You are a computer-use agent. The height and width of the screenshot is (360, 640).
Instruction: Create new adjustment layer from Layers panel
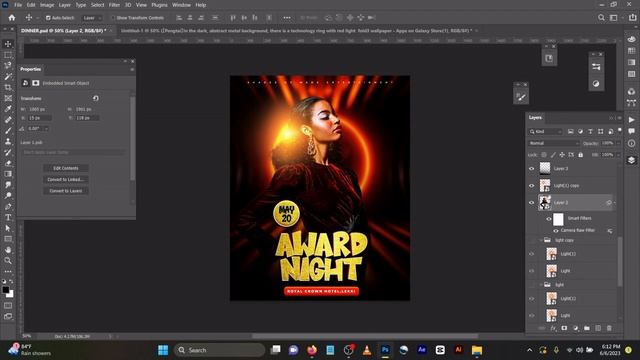[576, 328]
